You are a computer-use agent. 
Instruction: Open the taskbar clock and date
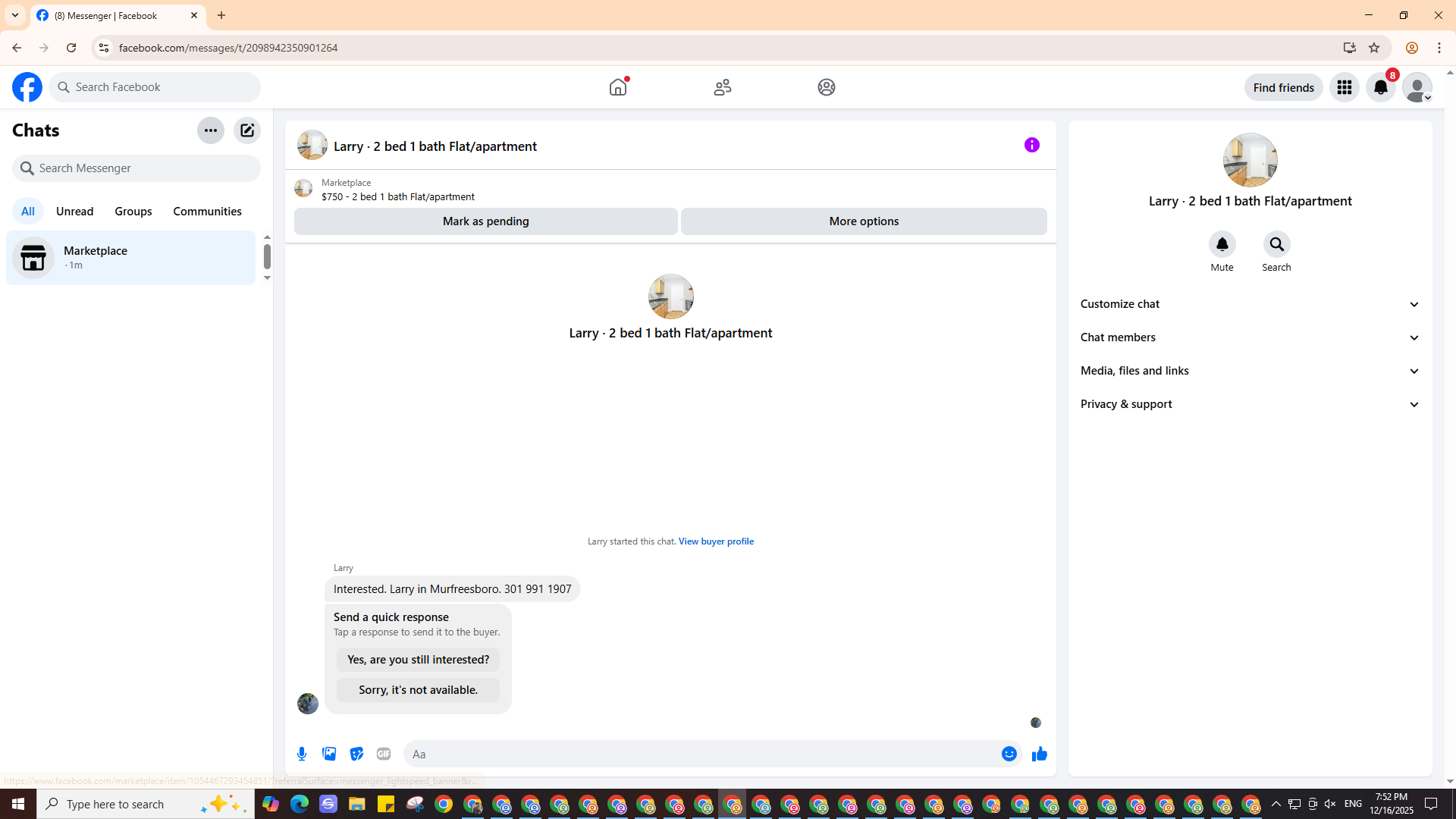pyautogui.click(x=1392, y=804)
